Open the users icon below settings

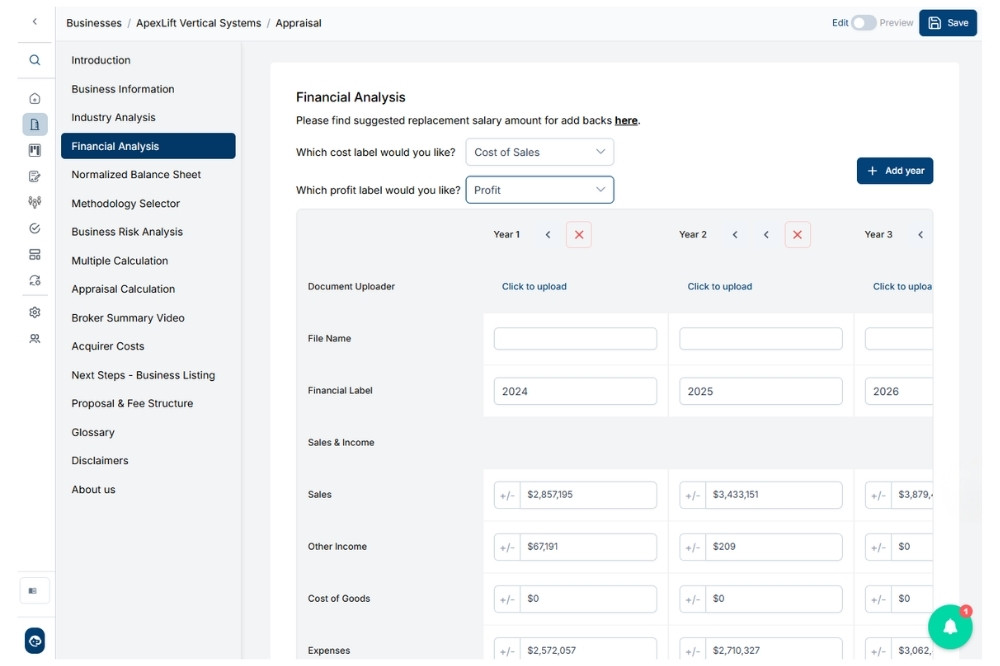(x=34, y=339)
